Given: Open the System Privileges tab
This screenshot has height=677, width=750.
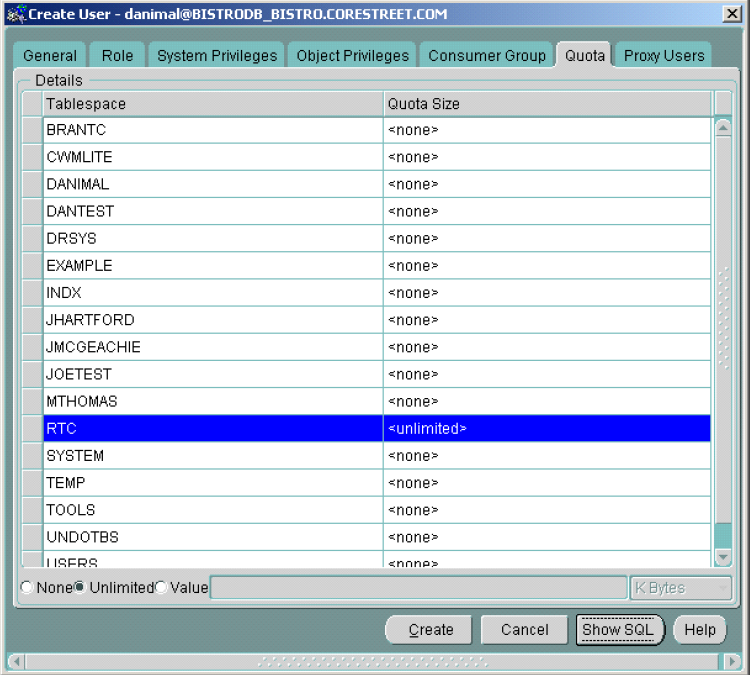Looking at the screenshot, I should pyautogui.click(x=217, y=56).
